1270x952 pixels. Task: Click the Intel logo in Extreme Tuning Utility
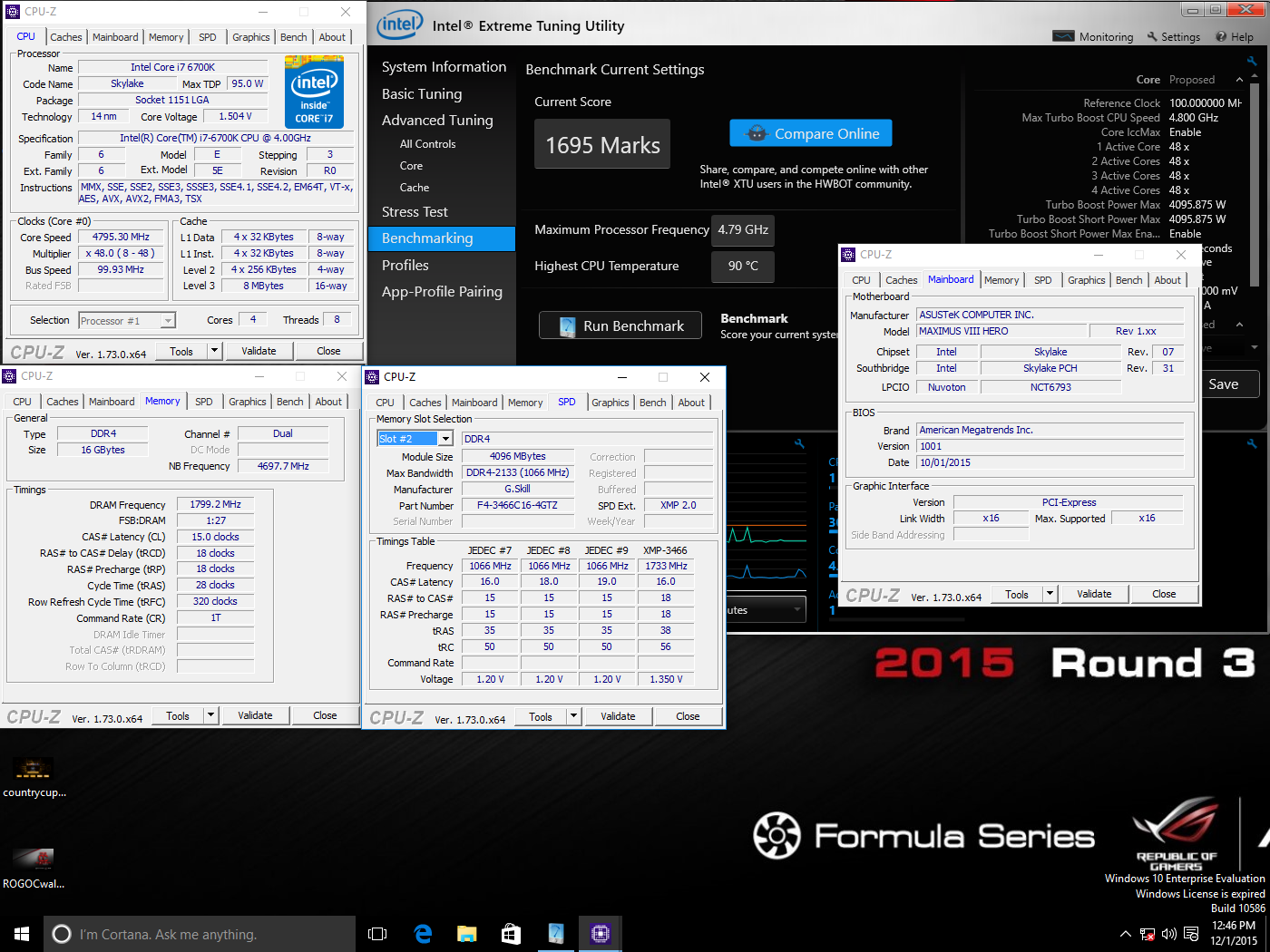pyautogui.click(x=400, y=25)
